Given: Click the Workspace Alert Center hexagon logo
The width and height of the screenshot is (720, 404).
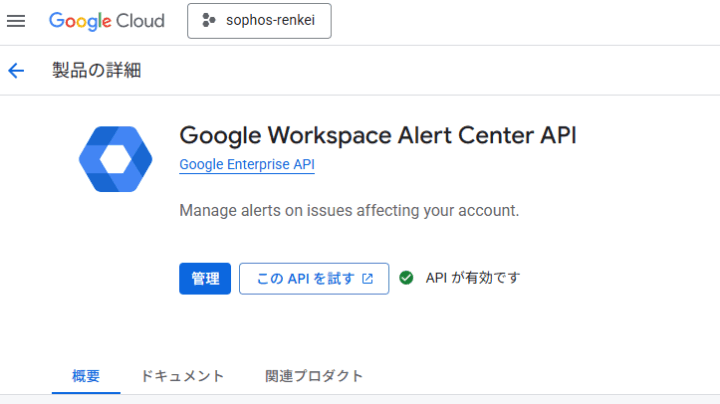Looking at the screenshot, I should 115,159.
